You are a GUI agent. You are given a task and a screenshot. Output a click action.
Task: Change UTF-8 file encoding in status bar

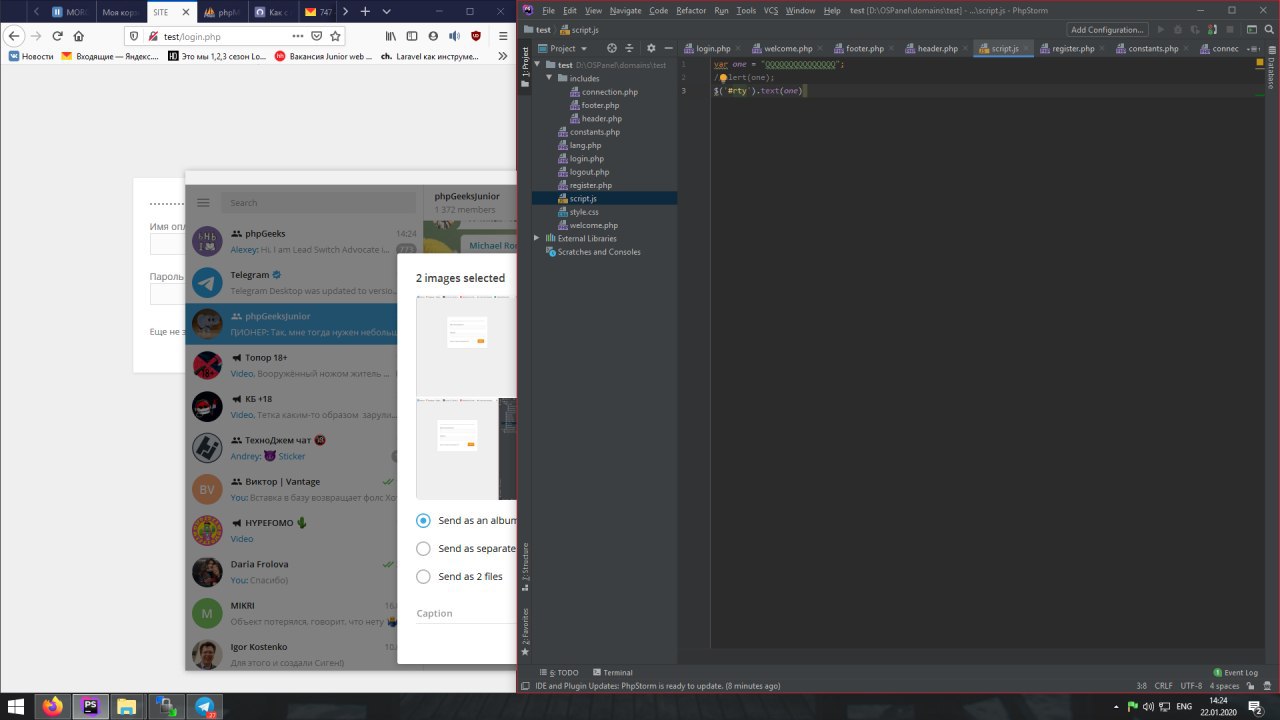(x=1191, y=686)
